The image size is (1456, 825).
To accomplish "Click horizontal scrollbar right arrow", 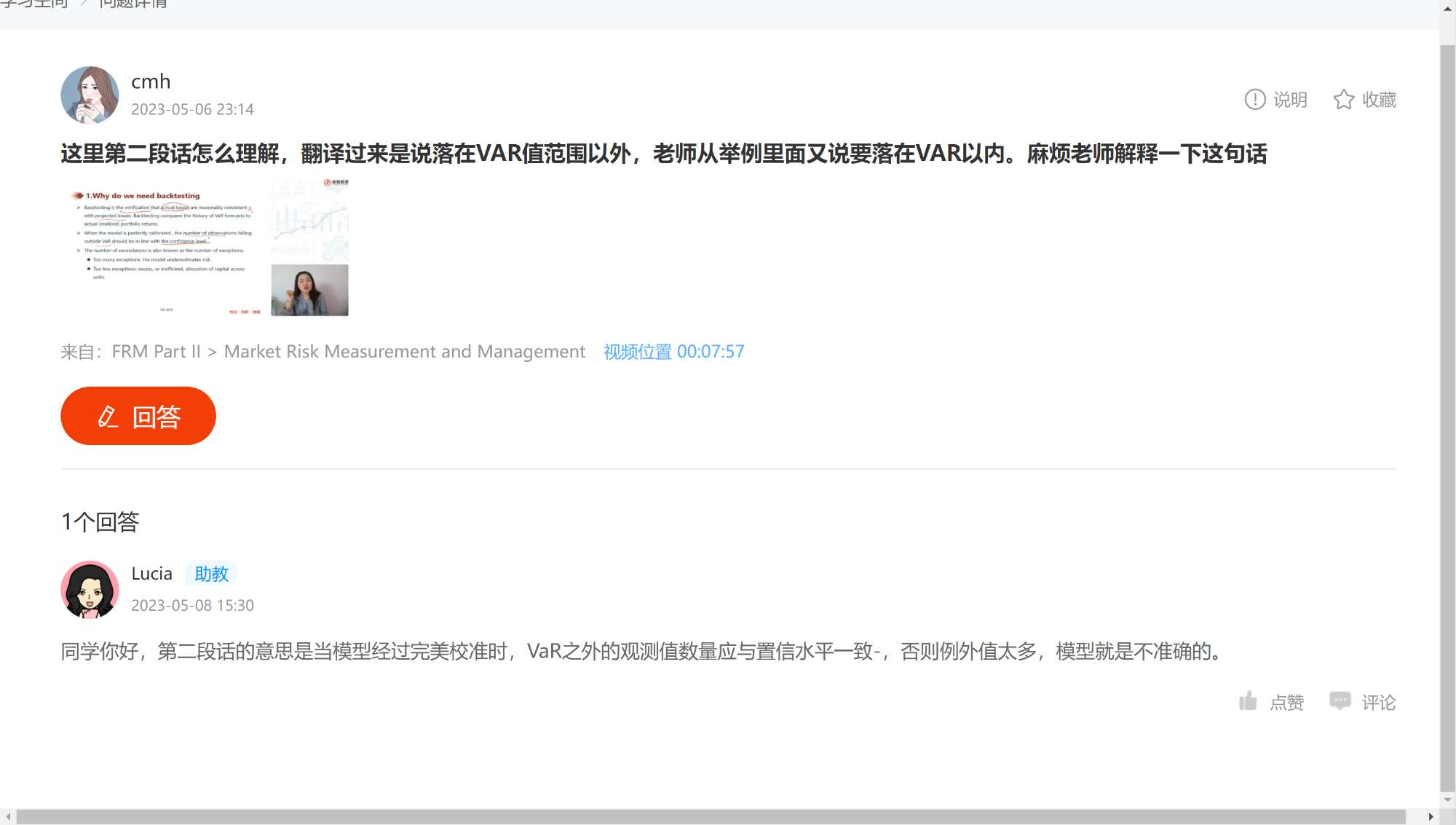I will click(1431, 817).
